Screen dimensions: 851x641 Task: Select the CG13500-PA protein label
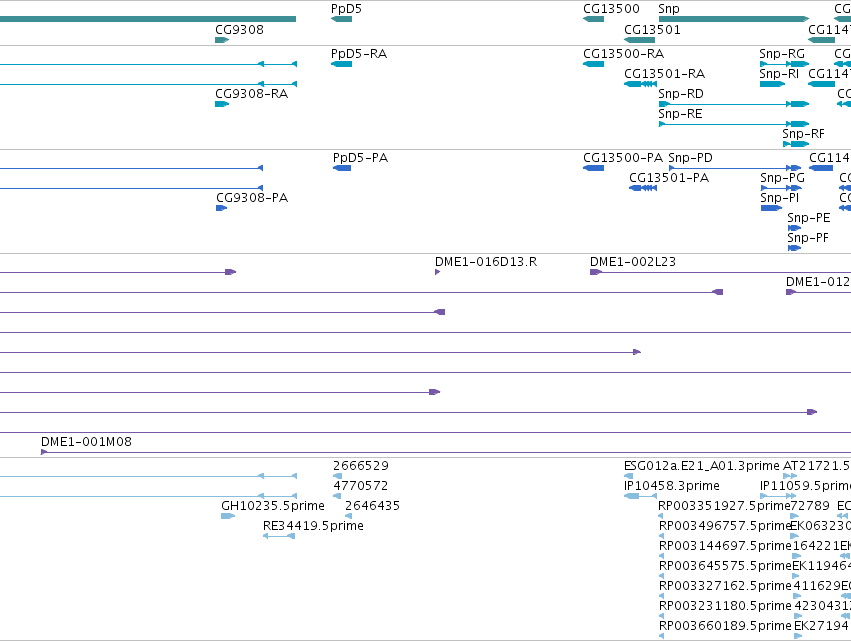[x=623, y=158]
